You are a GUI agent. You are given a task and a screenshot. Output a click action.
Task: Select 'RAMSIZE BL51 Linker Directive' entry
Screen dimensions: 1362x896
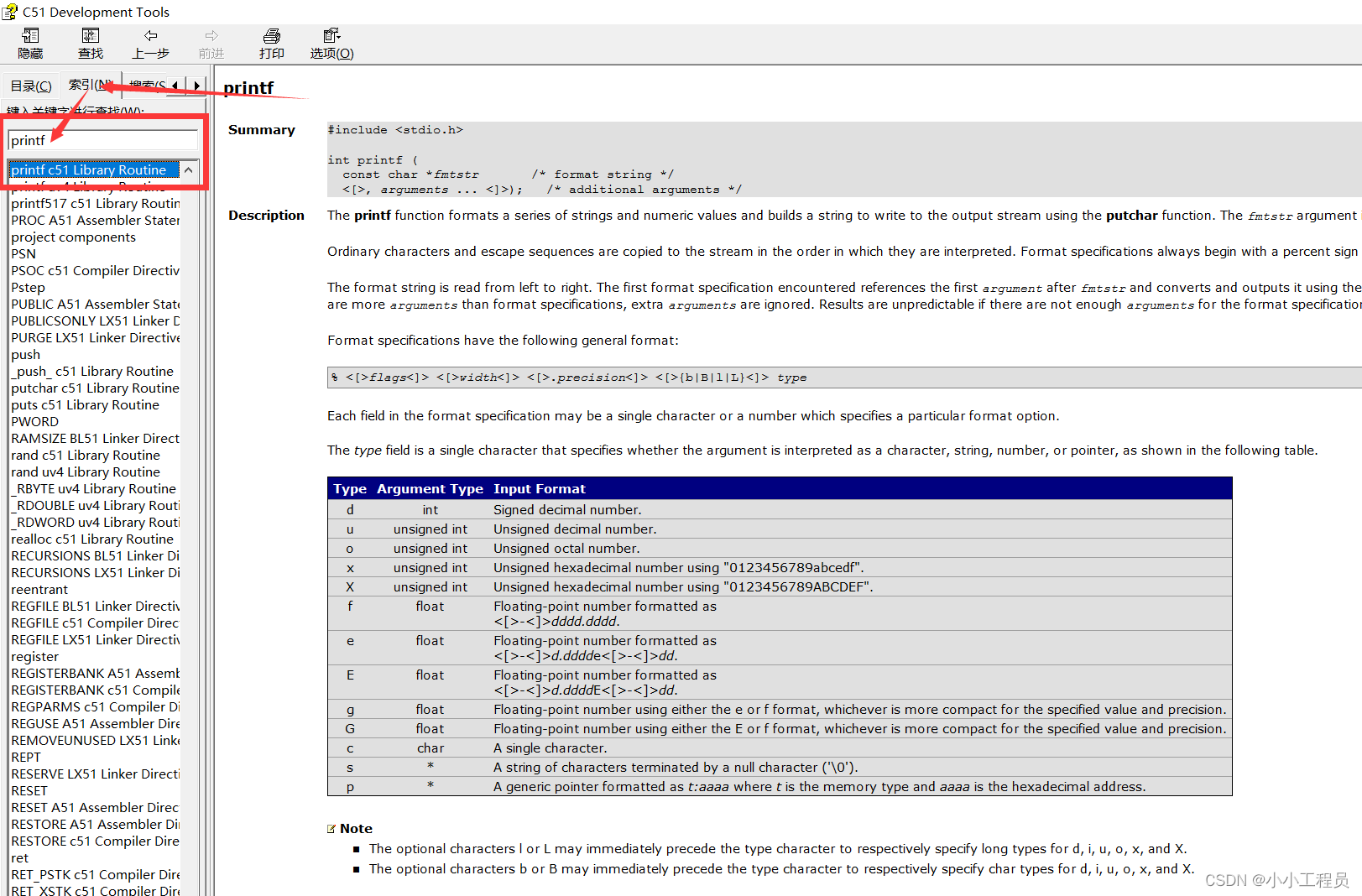point(95,438)
